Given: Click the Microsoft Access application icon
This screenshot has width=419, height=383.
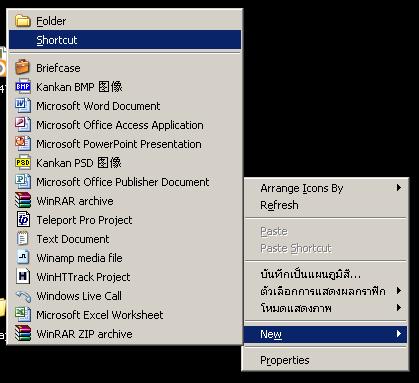Looking at the screenshot, I should click(x=23, y=125).
